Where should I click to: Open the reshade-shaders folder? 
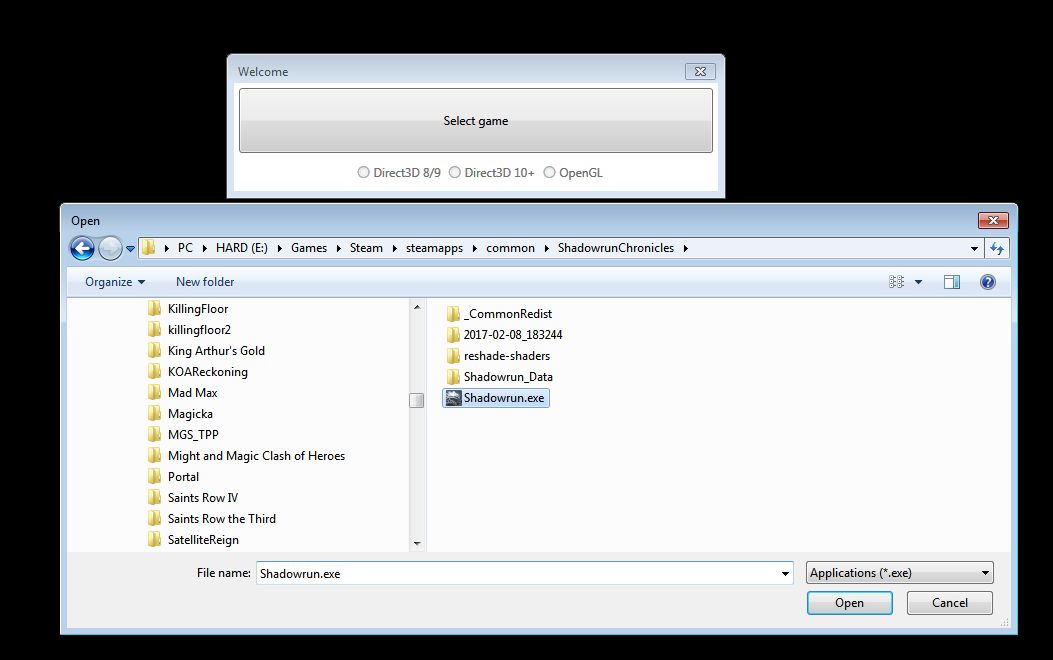(x=506, y=356)
